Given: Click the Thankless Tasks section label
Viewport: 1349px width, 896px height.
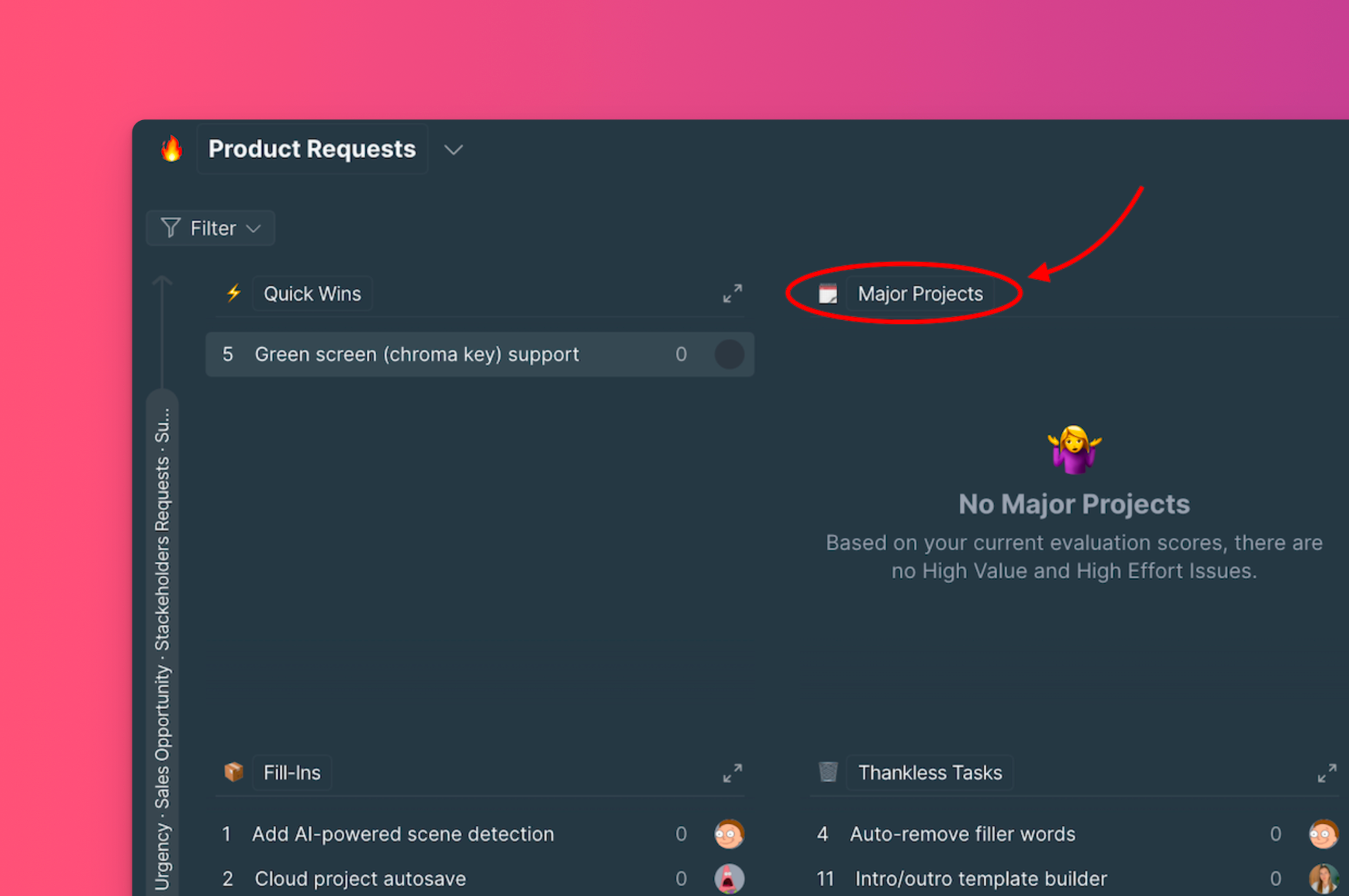Looking at the screenshot, I should (x=930, y=773).
